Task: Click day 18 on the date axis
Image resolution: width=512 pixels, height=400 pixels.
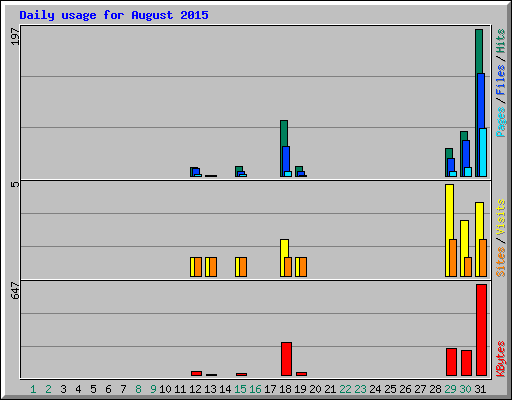Action: pyautogui.click(x=285, y=389)
